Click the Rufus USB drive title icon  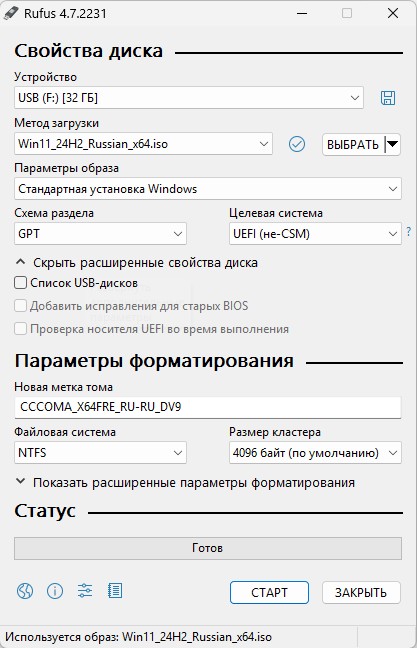click(11, 13)
